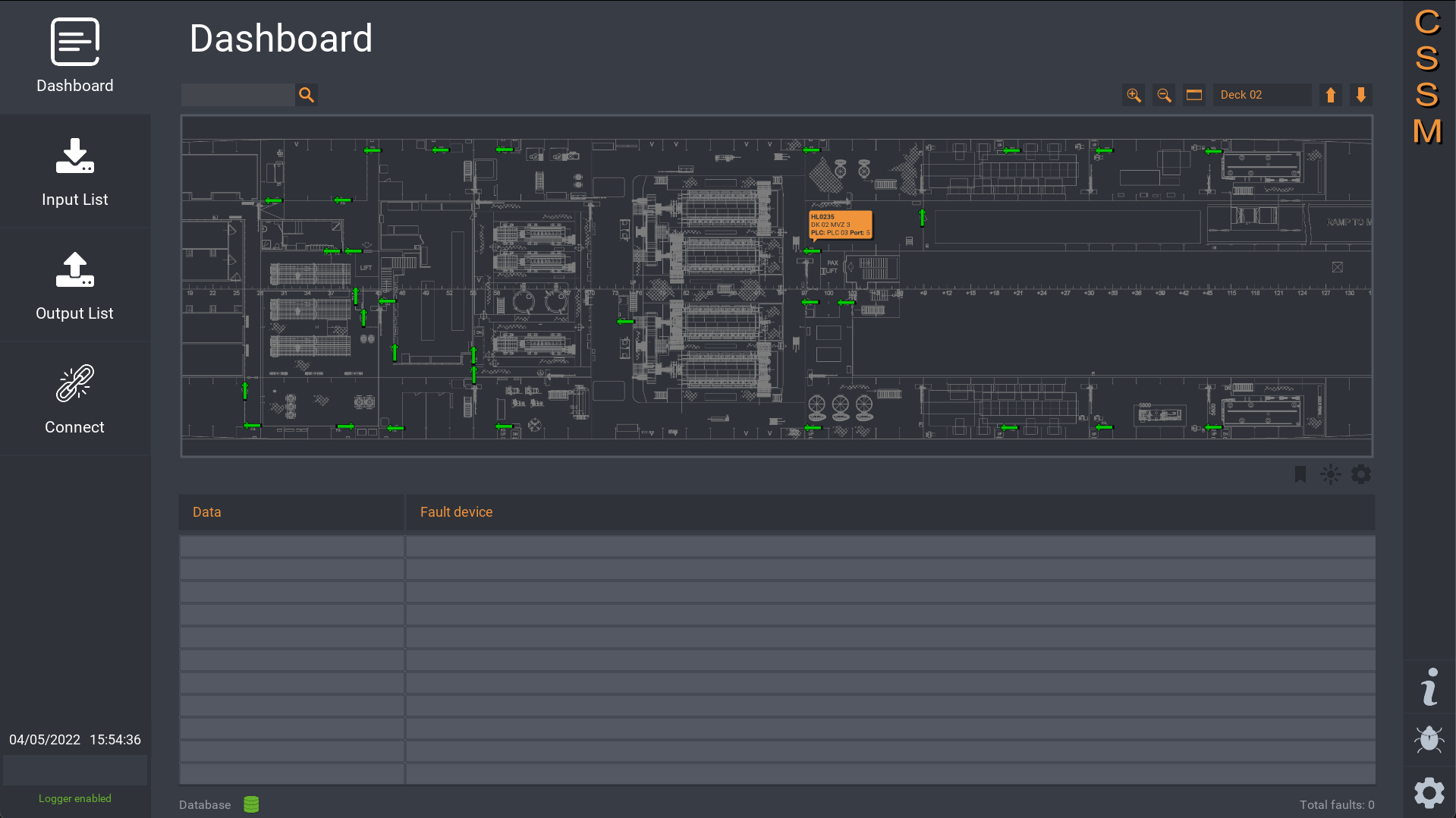Image resolution: width=1456 pixels, height=818 pixels.
Task: Go to the Connect page
Action: 75,400
